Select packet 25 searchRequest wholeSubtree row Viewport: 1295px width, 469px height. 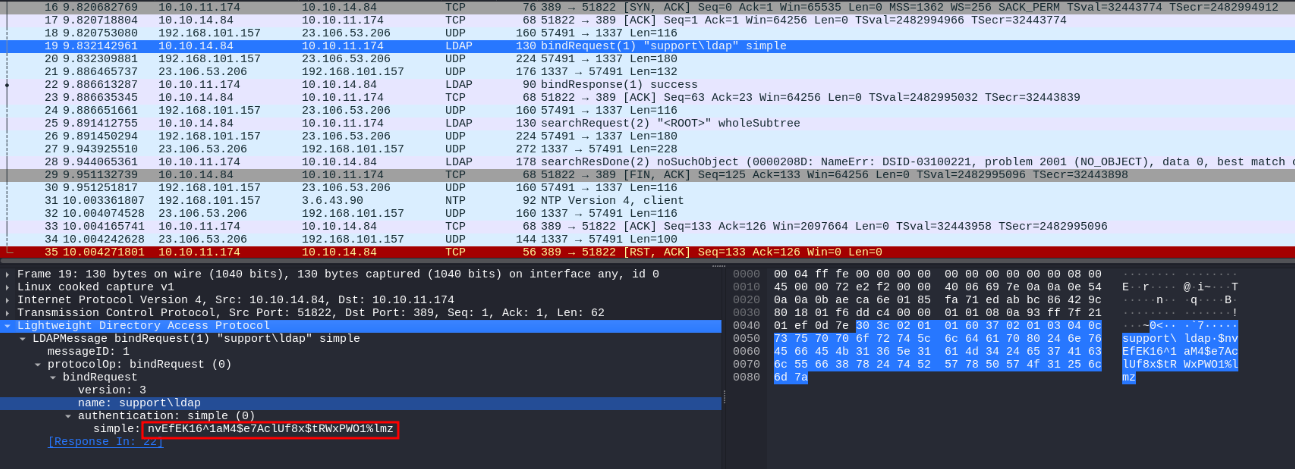600,123
